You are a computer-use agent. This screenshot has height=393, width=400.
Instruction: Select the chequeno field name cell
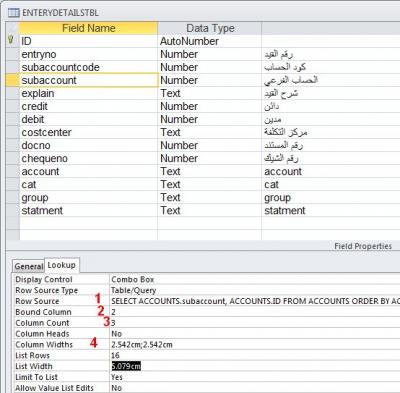[x=88, y=158]
